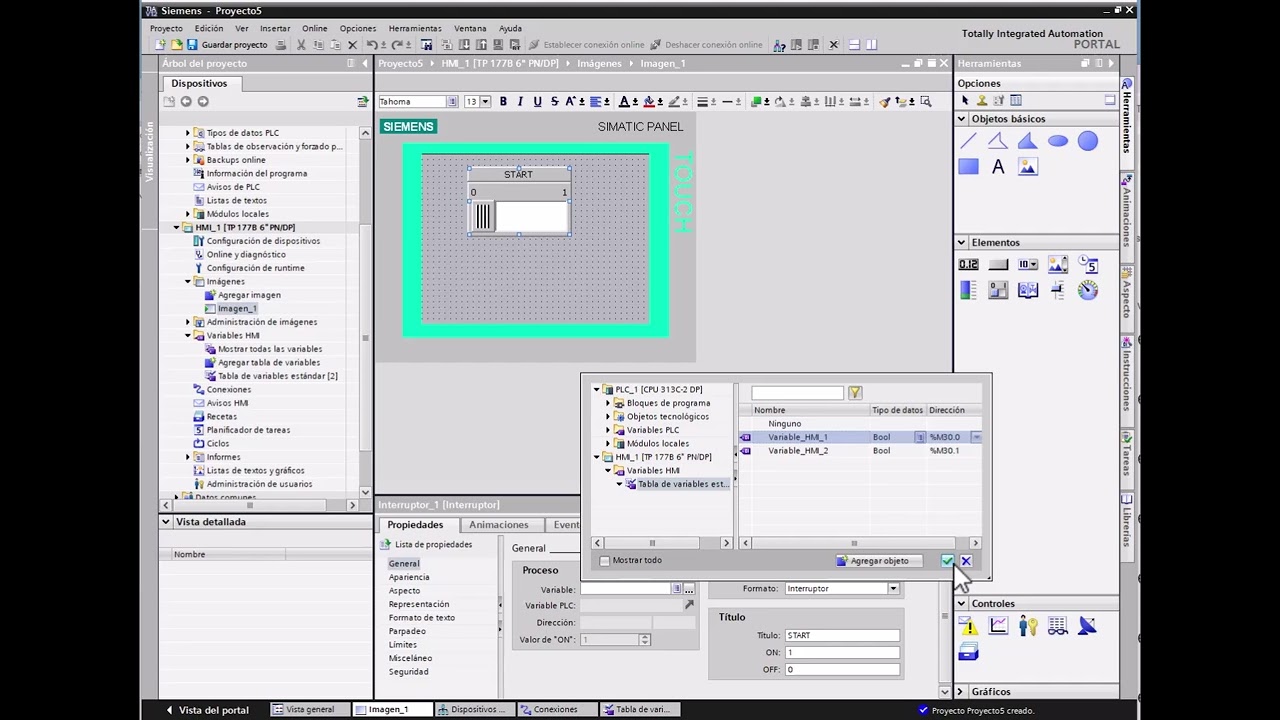Screen dimensions: 1280x720
Task: Collapse the Objetos básicos section
Action: coord(962,119)
